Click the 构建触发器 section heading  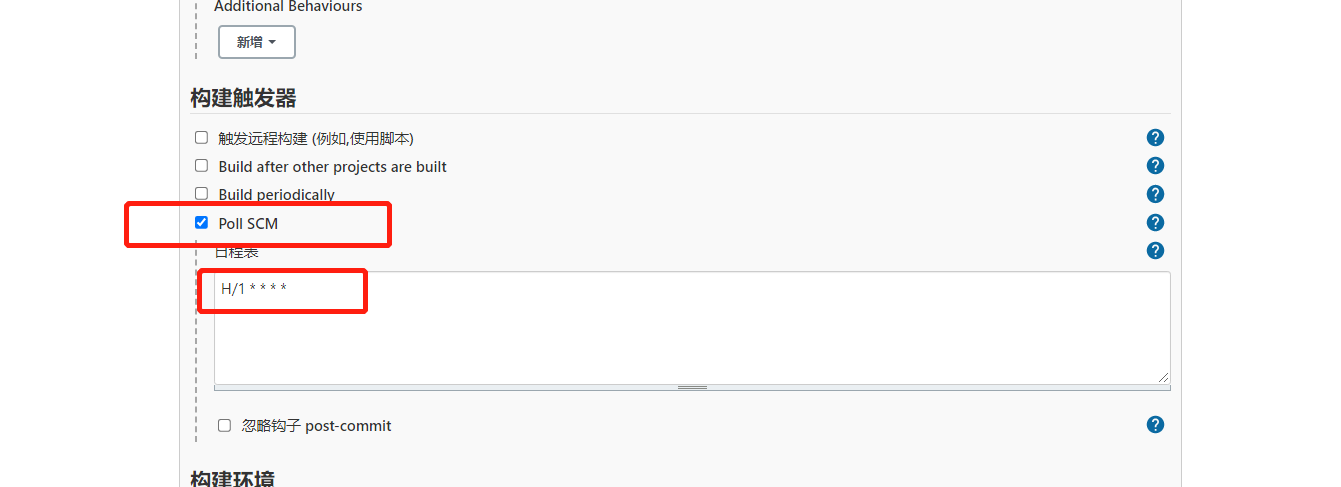243,98
